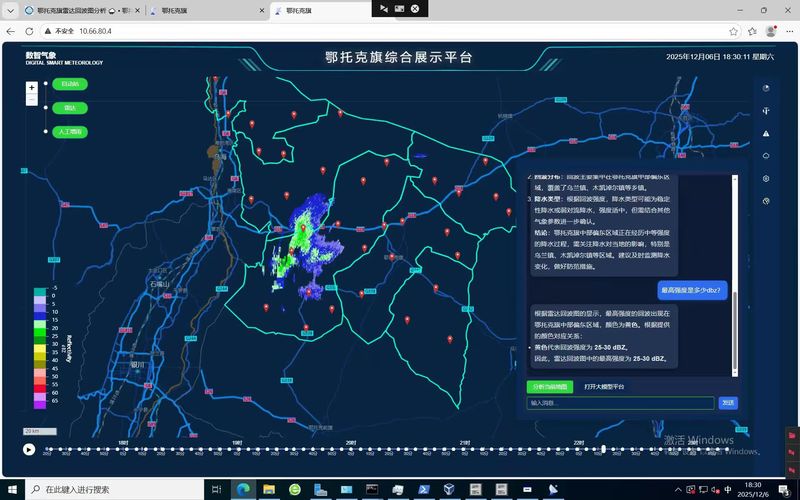Click the chat panel scrollbar thumb
The image size is (800, 500).
click(x=735, y=331)
